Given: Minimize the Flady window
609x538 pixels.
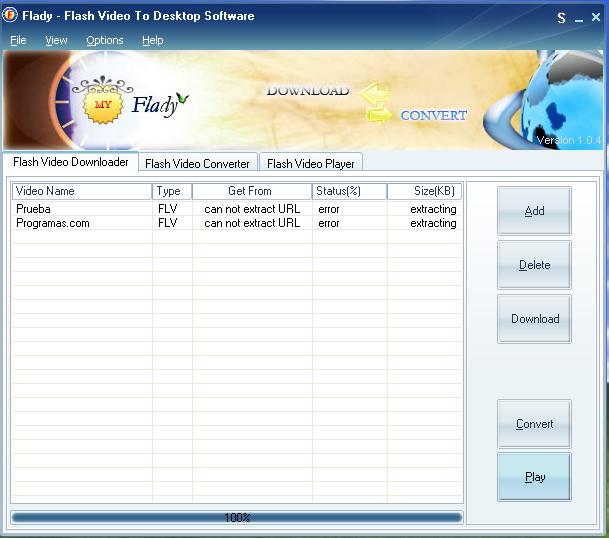Looking at the screenshot, I should [x=579, y=18].
